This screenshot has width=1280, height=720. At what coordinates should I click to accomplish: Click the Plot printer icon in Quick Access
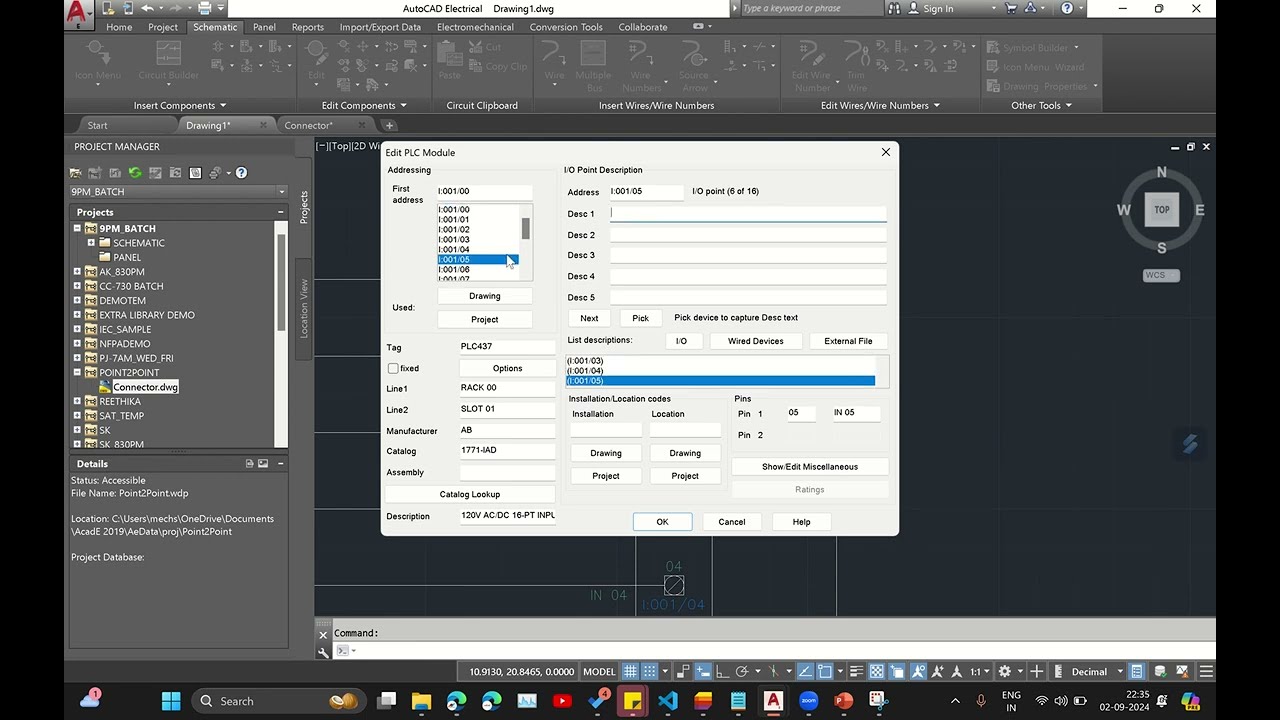[204, 8]
